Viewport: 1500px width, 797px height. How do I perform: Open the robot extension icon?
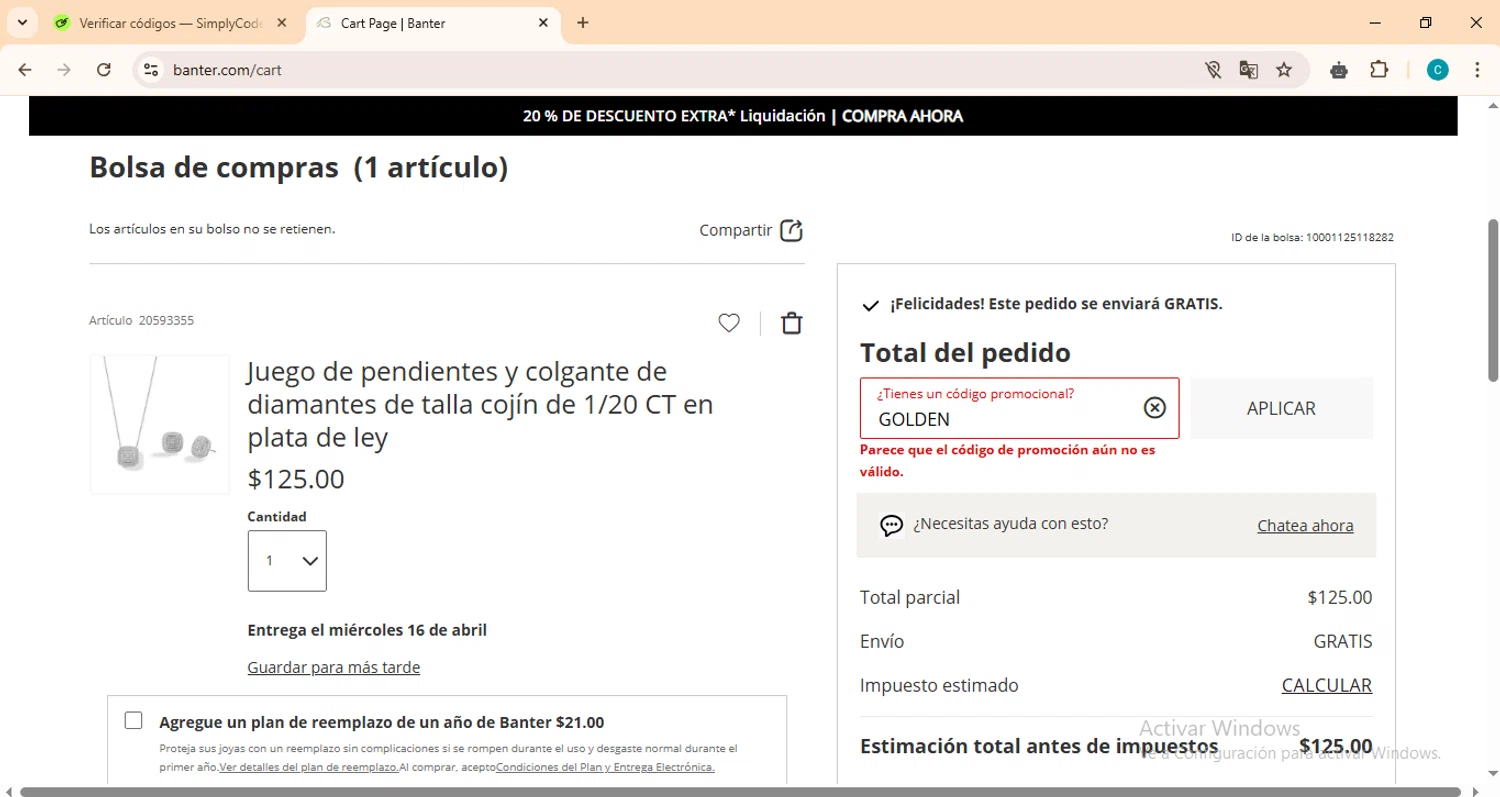coord(1339,70)
